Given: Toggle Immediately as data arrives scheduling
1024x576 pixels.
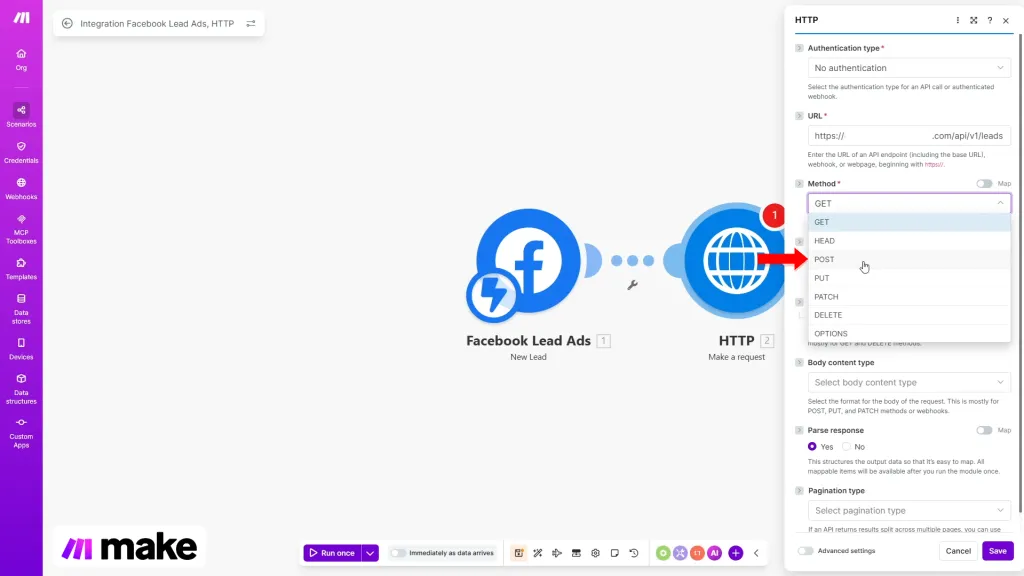Looking at the screenshot, I should [x=398, y=553].
